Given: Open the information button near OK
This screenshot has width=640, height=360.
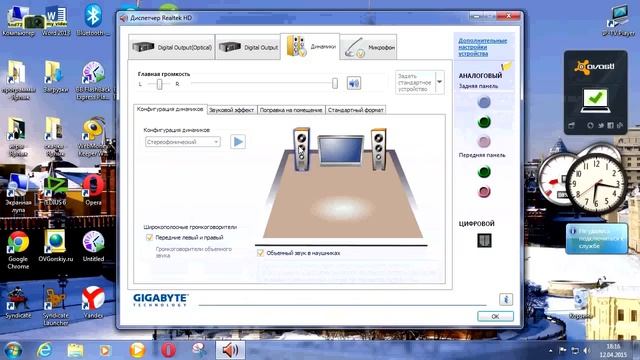Looking at the screenshot, I should click(x=506, y=299).
